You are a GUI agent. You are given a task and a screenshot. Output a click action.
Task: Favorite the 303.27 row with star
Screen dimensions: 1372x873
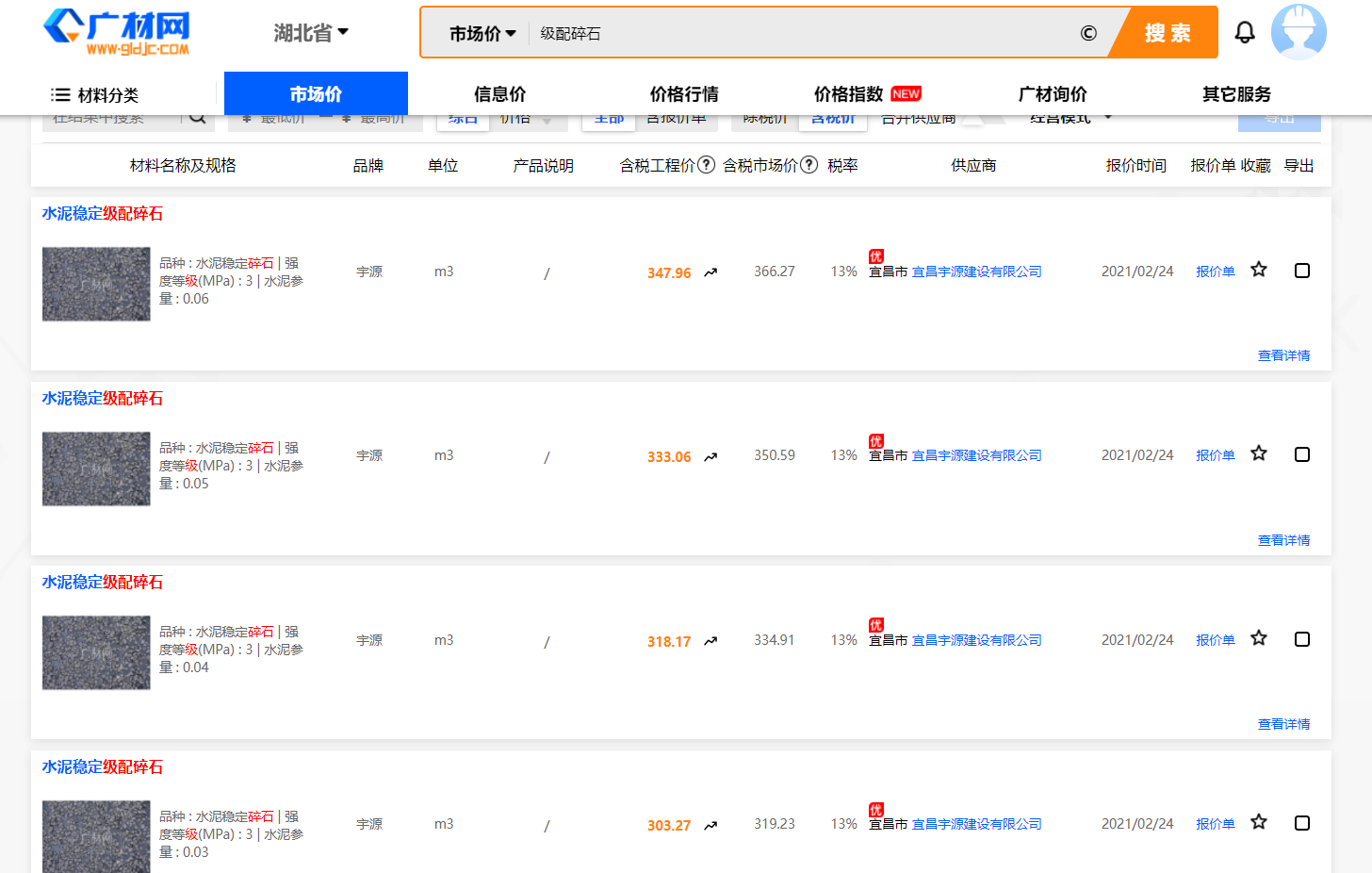tap(1259, 822)
